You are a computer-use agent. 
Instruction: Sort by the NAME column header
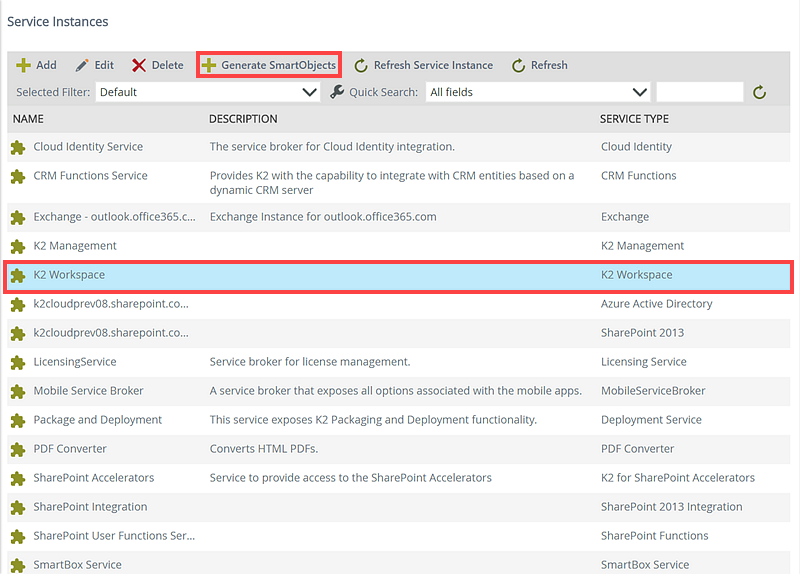point(29,119)
